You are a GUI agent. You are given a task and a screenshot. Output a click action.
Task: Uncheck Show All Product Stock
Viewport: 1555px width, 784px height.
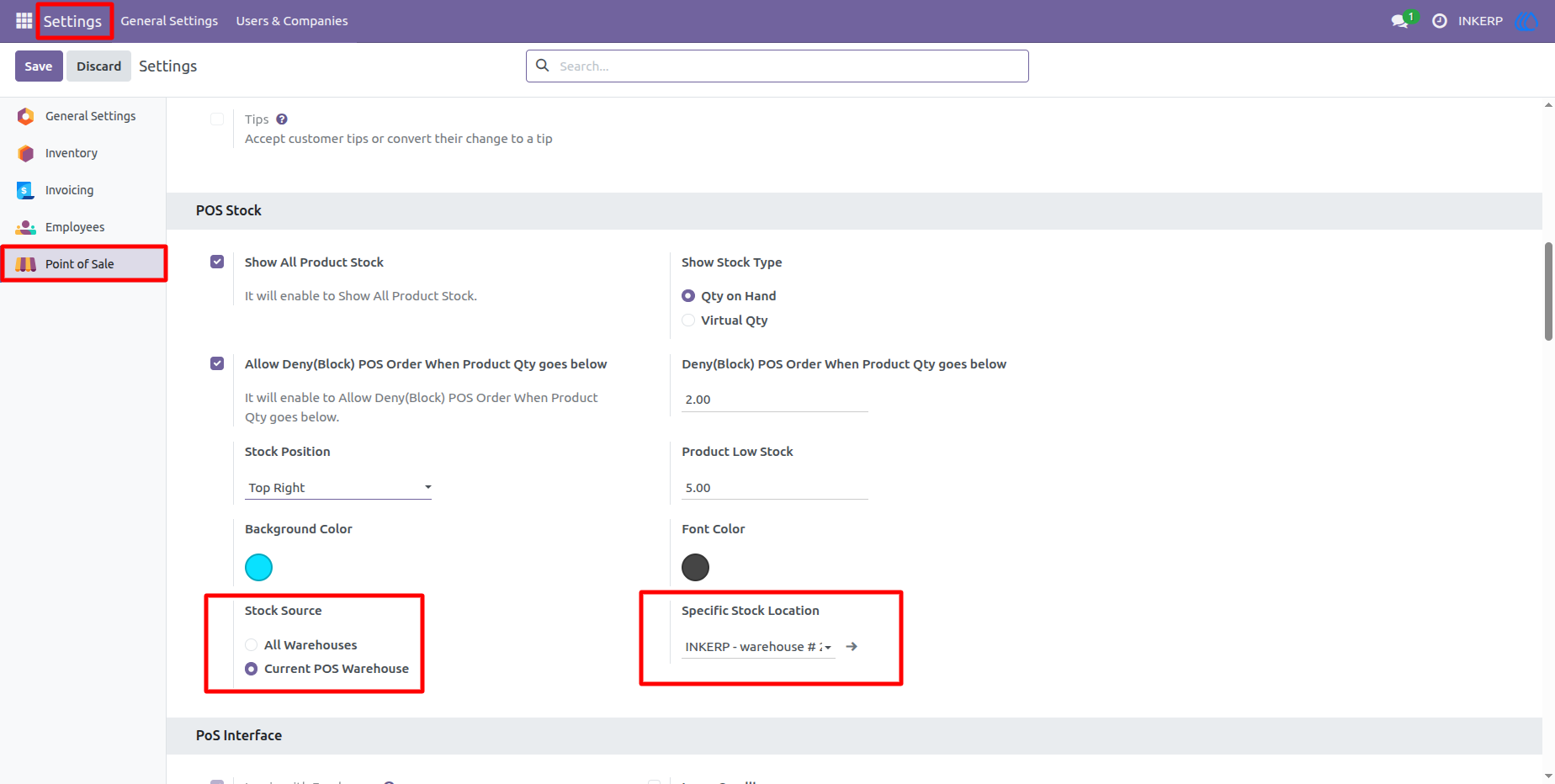pos(217,262)
